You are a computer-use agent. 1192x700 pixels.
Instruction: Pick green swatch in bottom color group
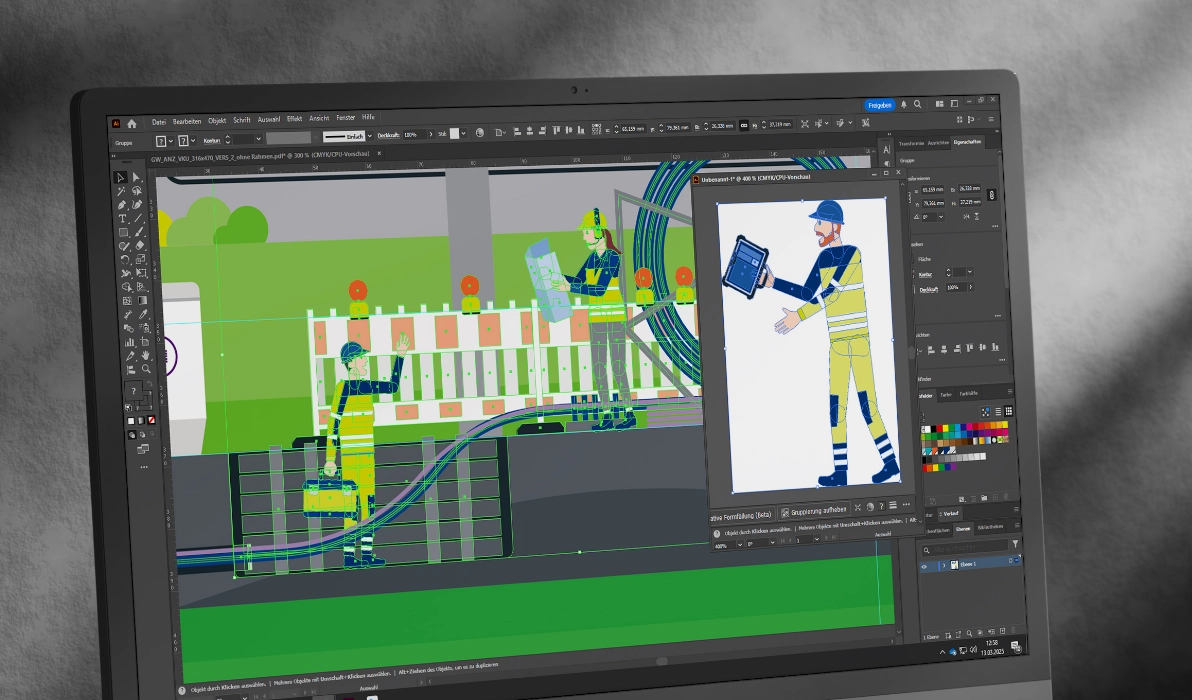(941, 467)
